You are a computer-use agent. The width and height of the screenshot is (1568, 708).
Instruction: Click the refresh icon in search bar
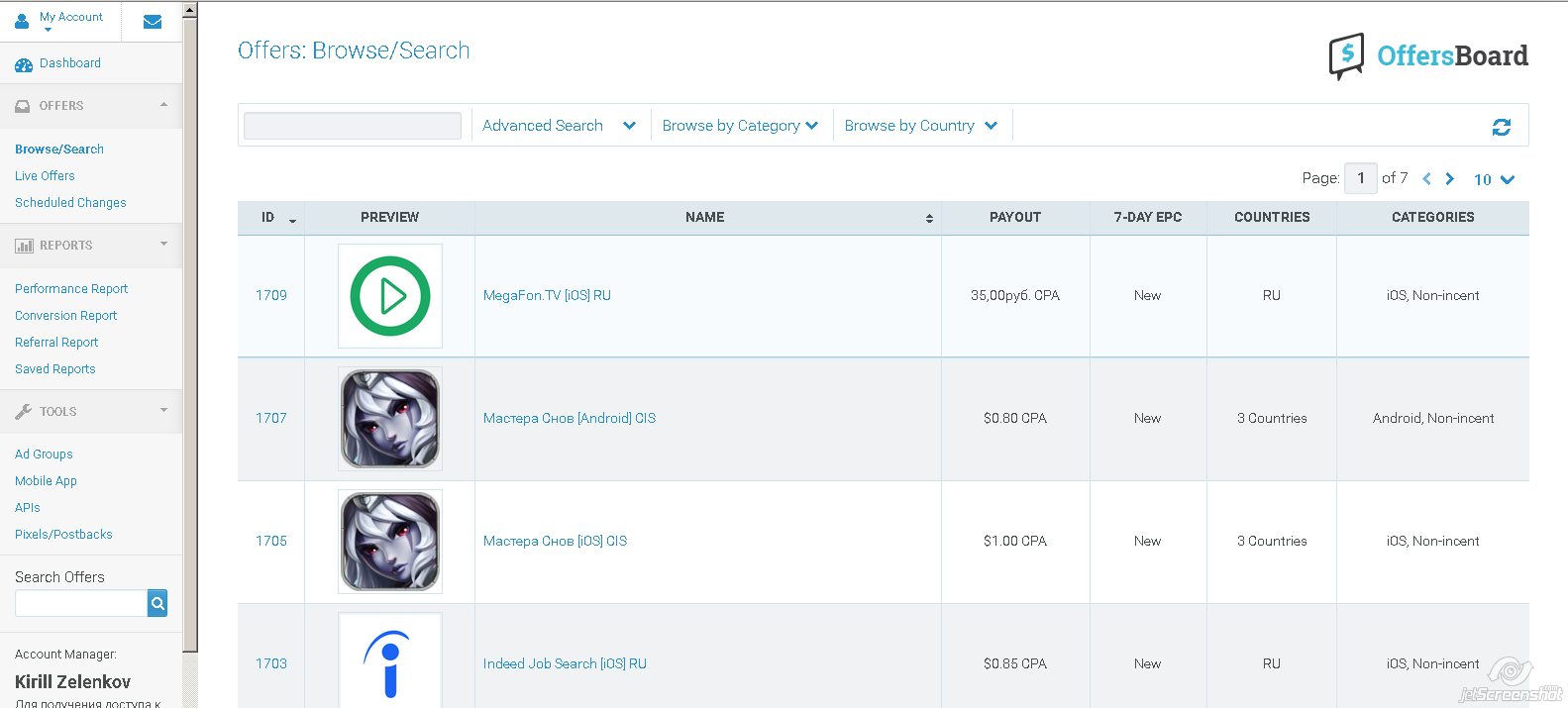(1501, 127)
